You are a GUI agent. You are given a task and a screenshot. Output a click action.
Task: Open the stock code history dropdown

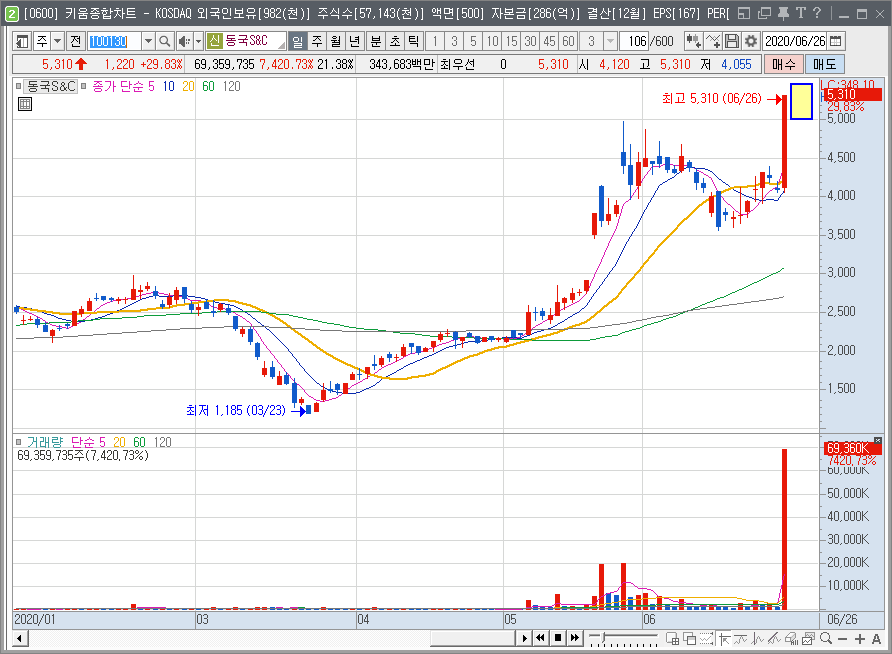click(148, 41)
